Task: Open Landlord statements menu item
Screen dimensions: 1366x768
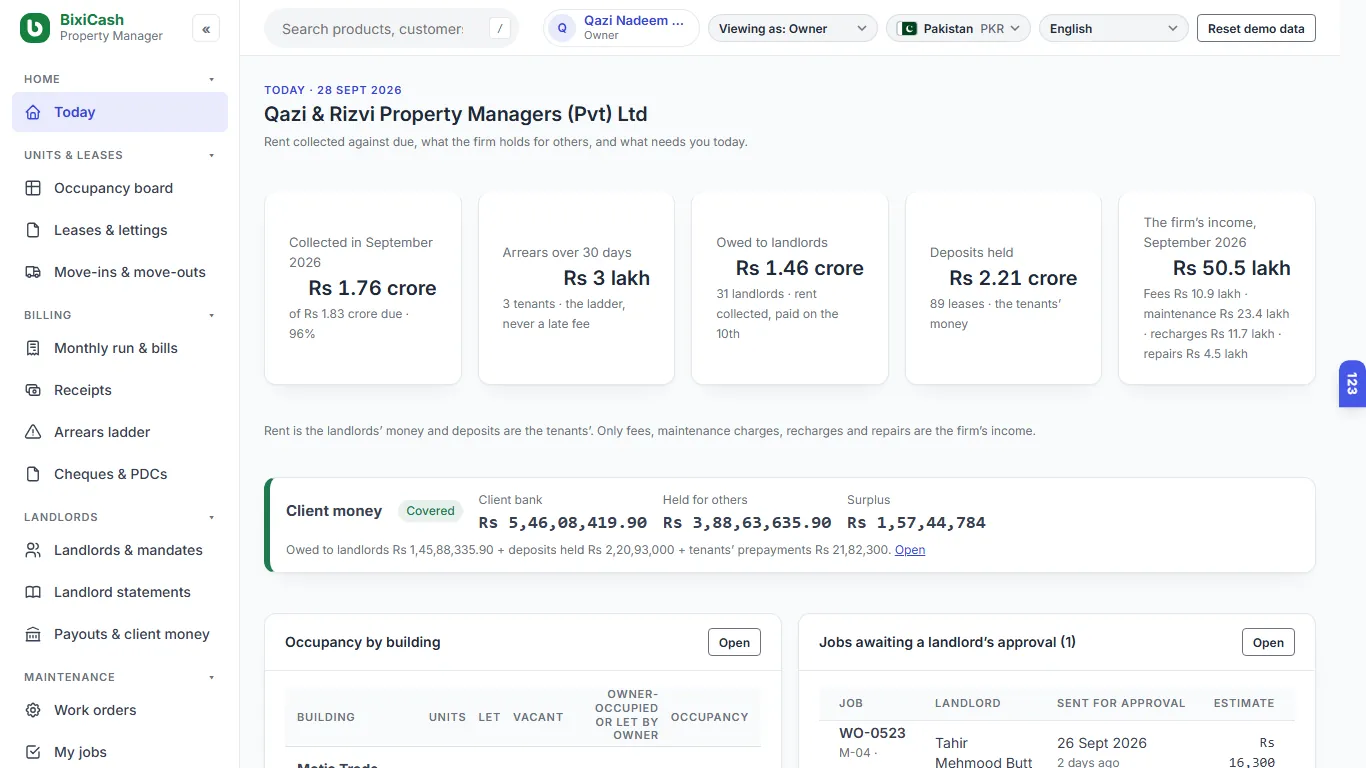Action: coord(120,592)
